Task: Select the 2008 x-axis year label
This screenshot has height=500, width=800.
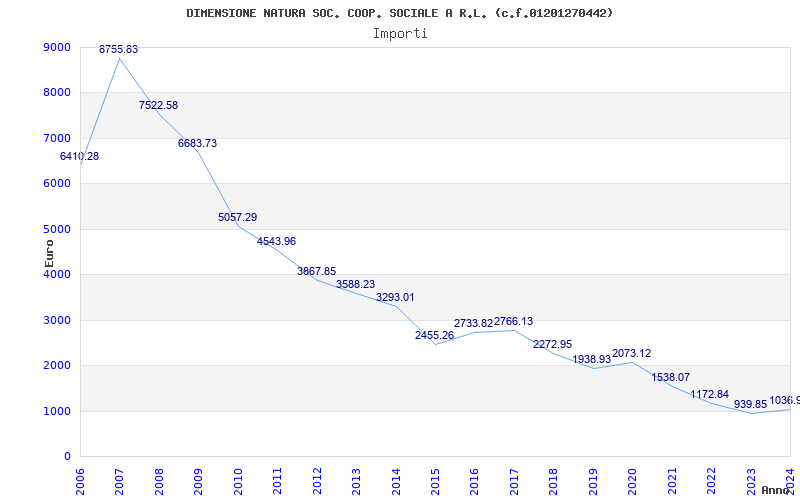Action: click(x=159, y=481)
